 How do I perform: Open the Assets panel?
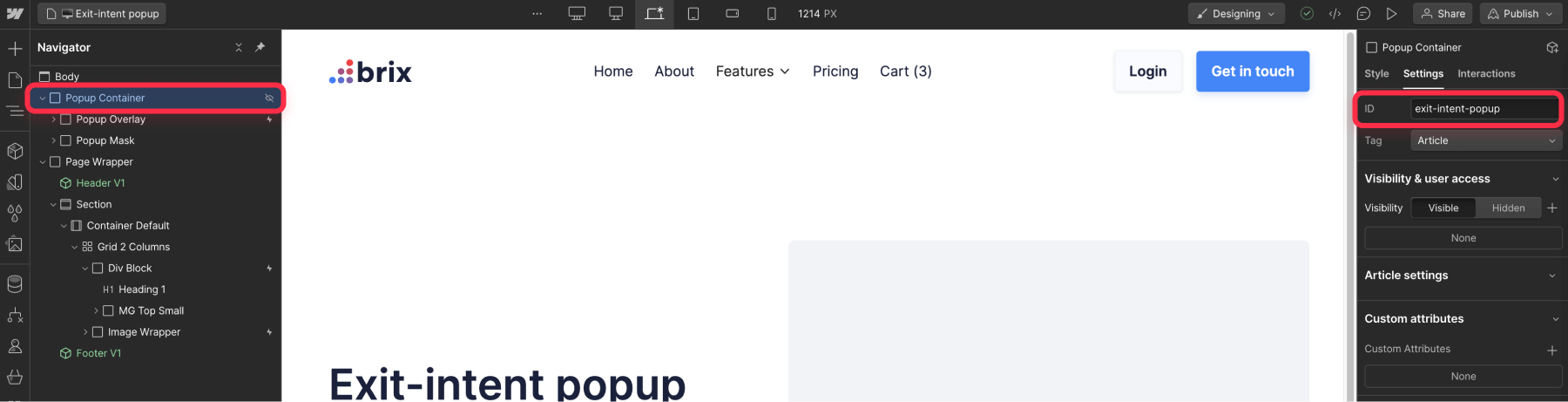[x=15, y=244]
